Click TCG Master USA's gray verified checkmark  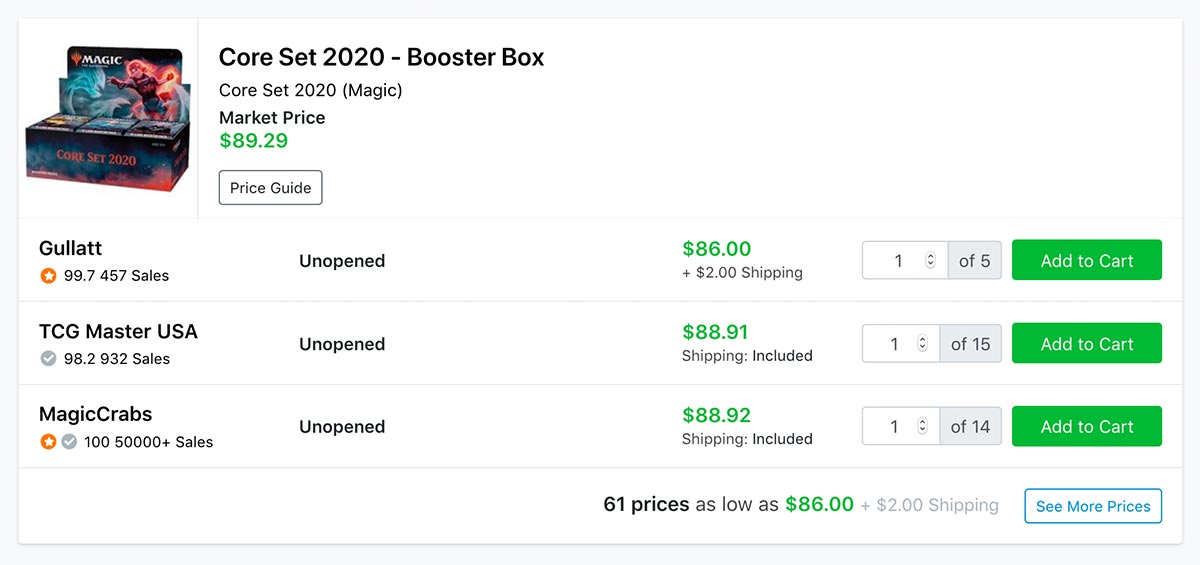tap(48, 359)
